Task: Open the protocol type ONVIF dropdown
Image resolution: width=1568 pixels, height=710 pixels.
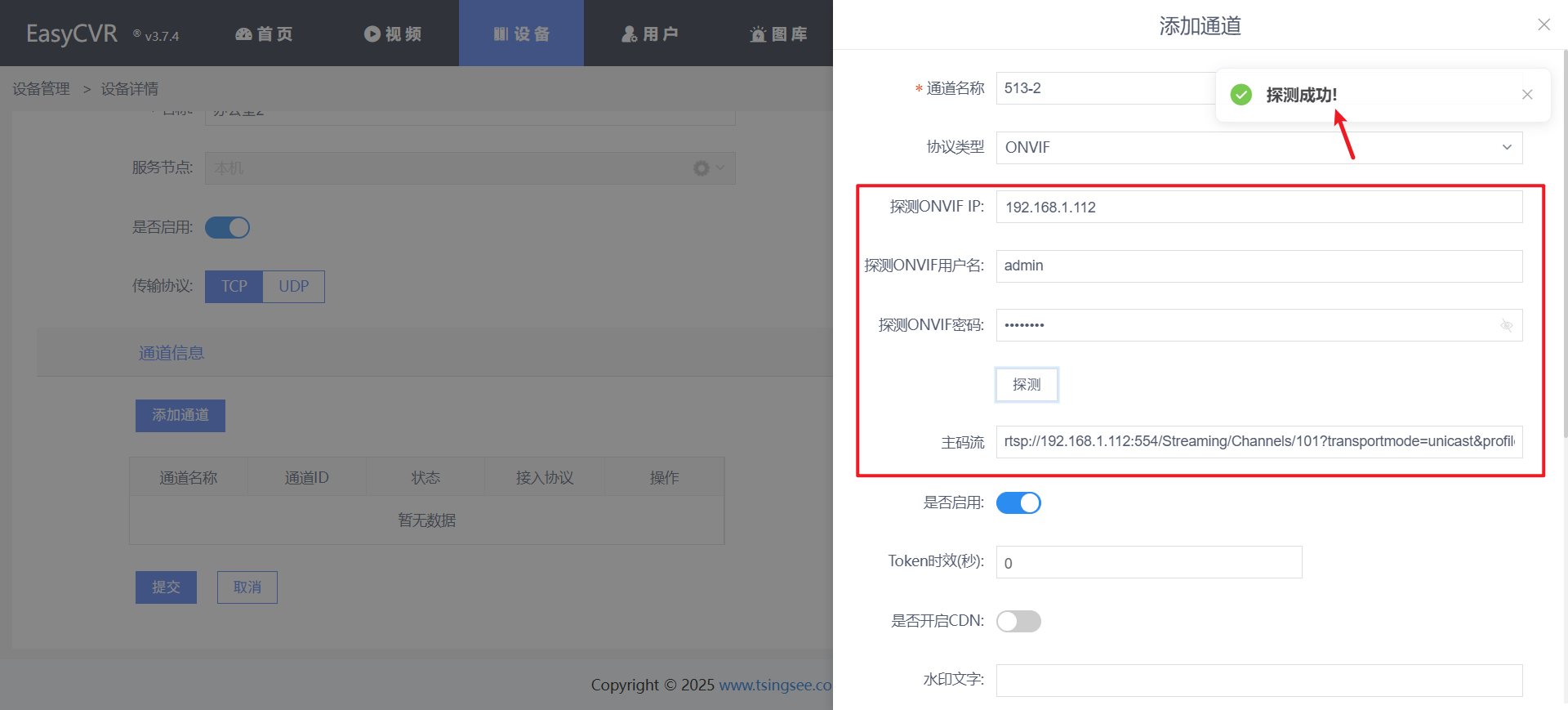Action: (1258, 148)
